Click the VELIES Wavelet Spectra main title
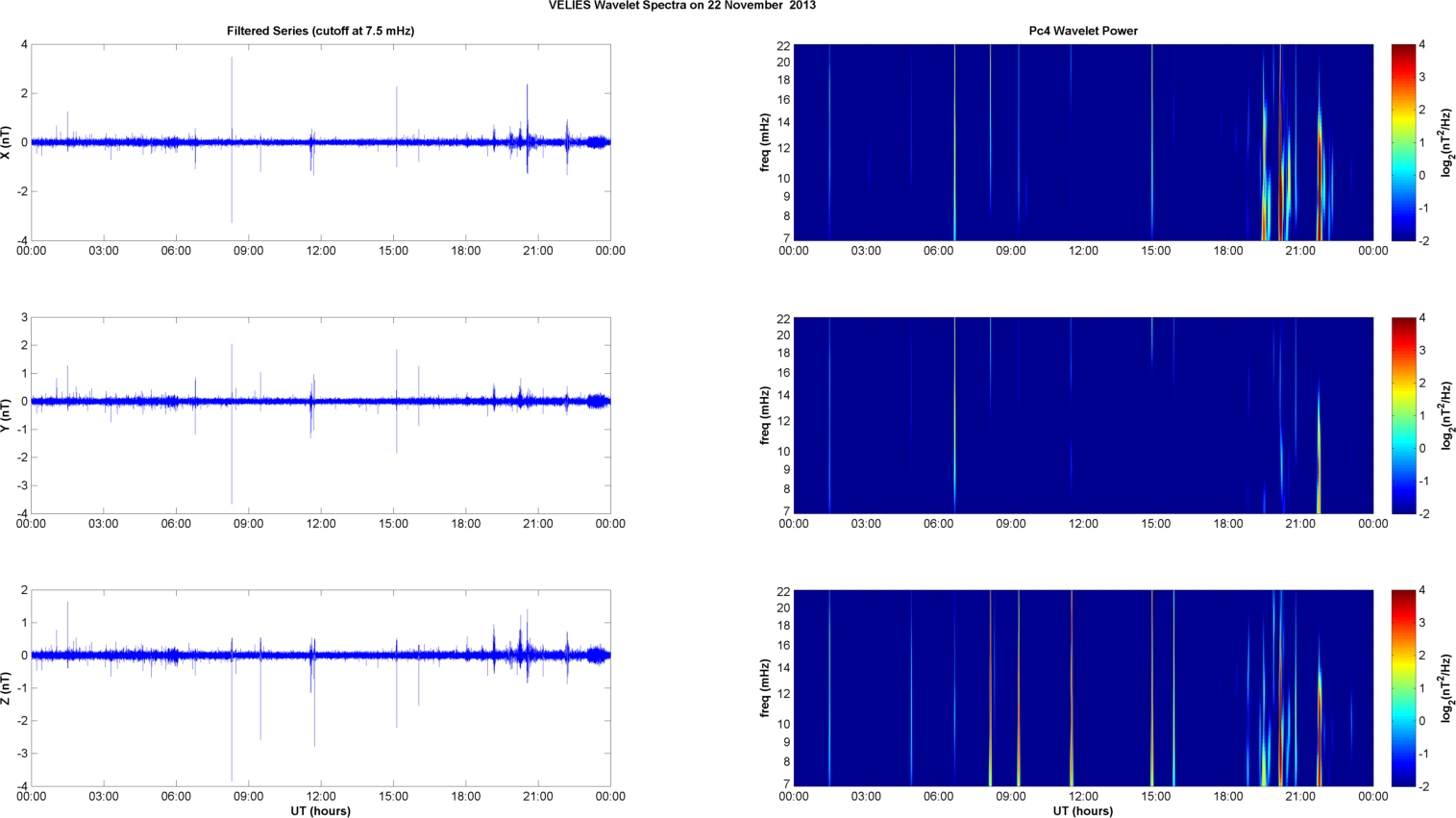Image resolution: width=1456 pixels, height=818 pixels. coord(681,6)
